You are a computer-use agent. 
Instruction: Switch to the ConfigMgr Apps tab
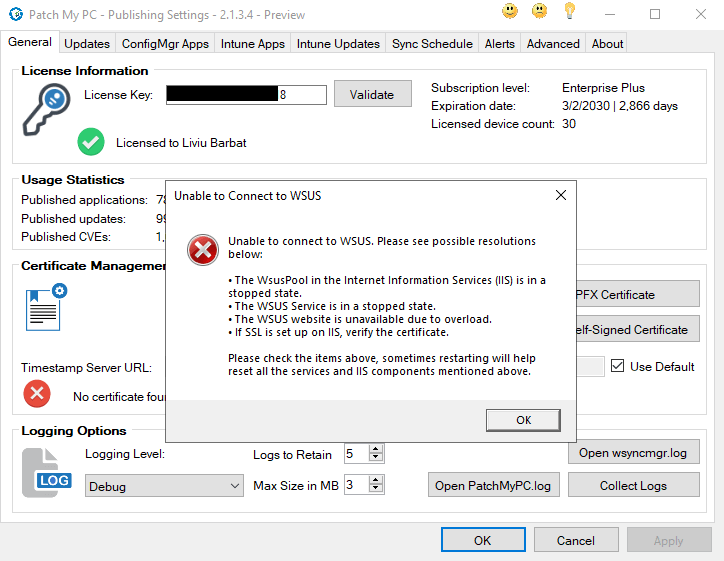165,44
